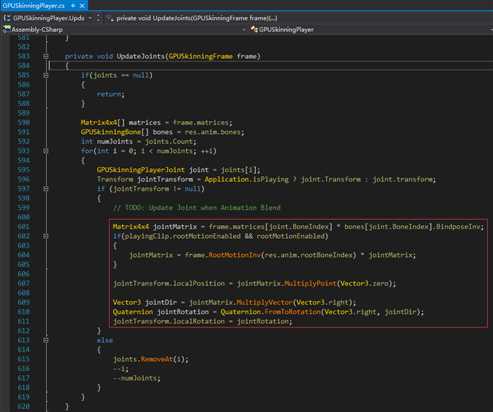Click the Assembly-CSharp project icon
Viewport: 493px width, 412px height.
(x=6, y=29)
